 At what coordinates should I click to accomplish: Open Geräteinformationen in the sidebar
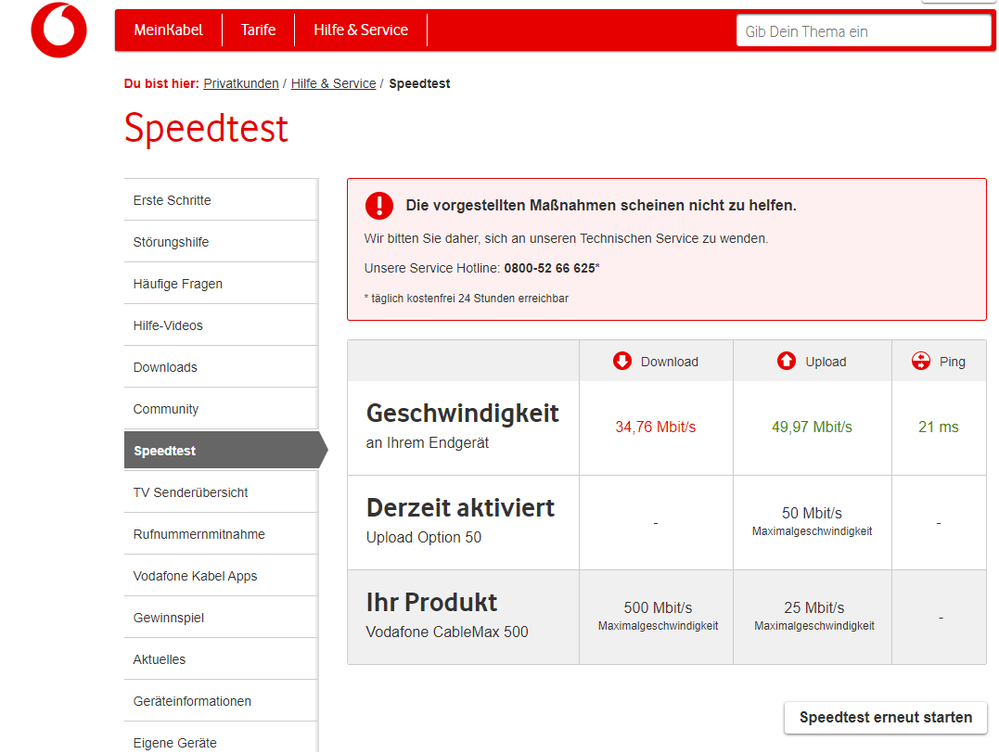point(220,701)
